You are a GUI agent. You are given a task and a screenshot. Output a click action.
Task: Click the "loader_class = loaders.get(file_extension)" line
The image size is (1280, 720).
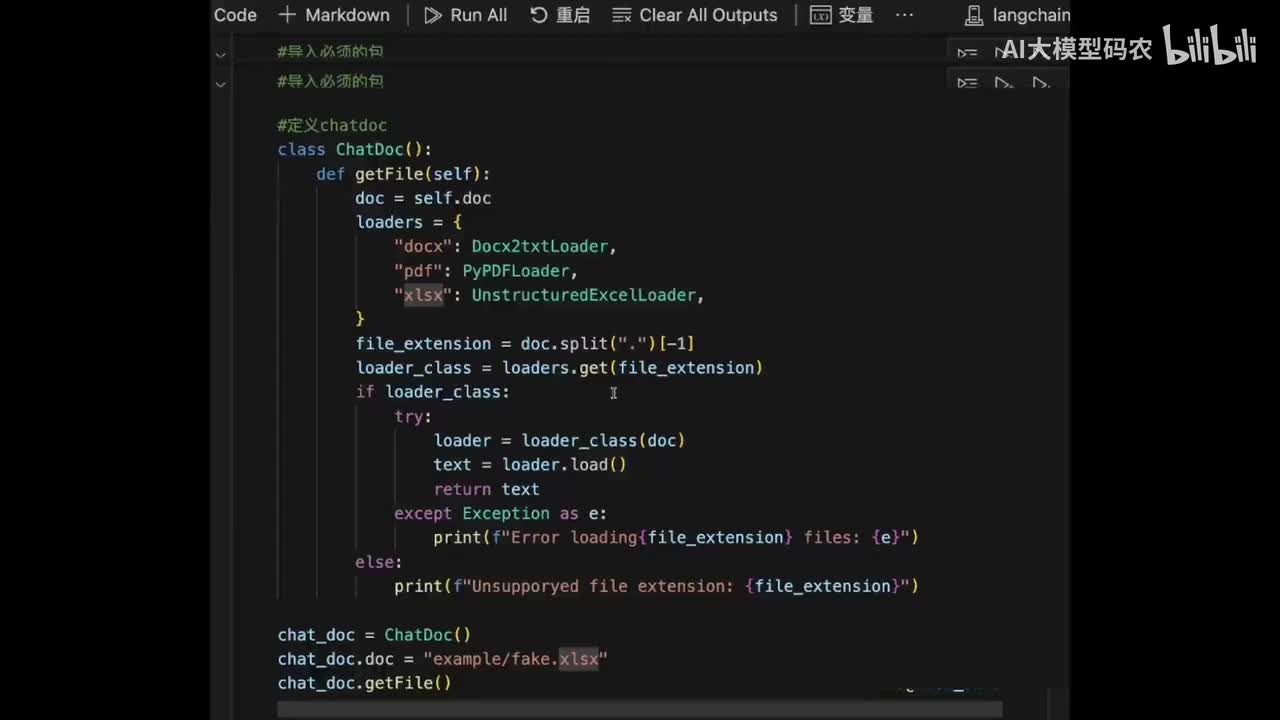point(559,368)
